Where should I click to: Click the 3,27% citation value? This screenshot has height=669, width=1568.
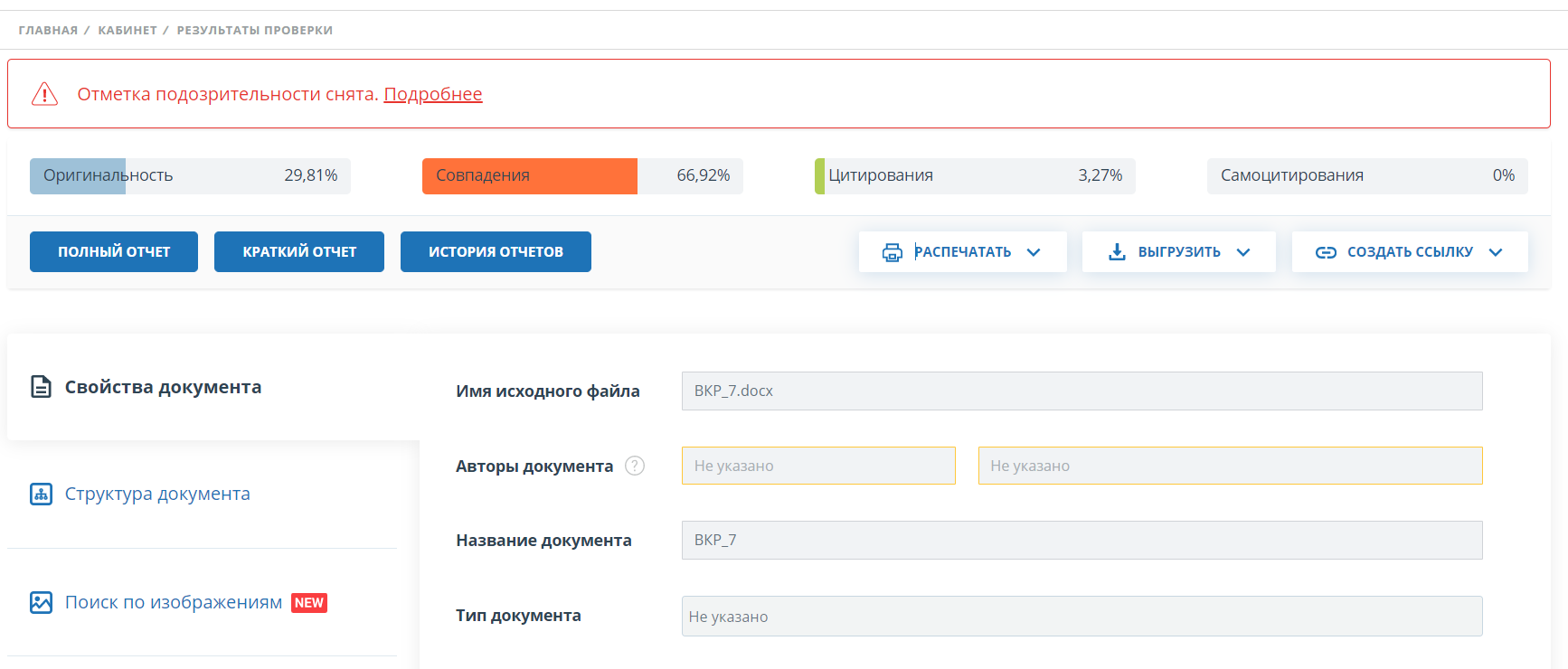(1100, 175)
